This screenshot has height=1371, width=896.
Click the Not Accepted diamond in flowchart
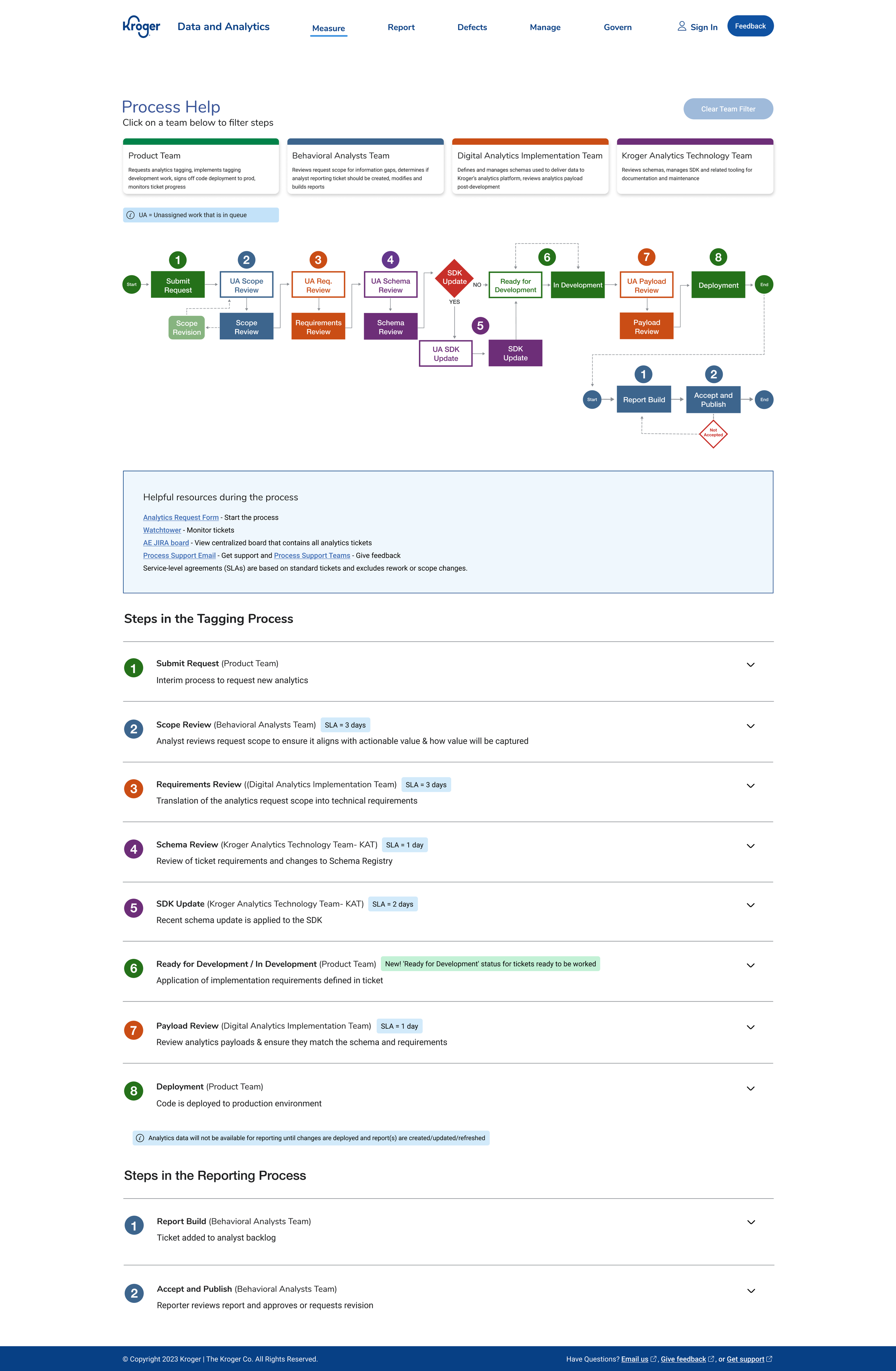tap(713, 433)
